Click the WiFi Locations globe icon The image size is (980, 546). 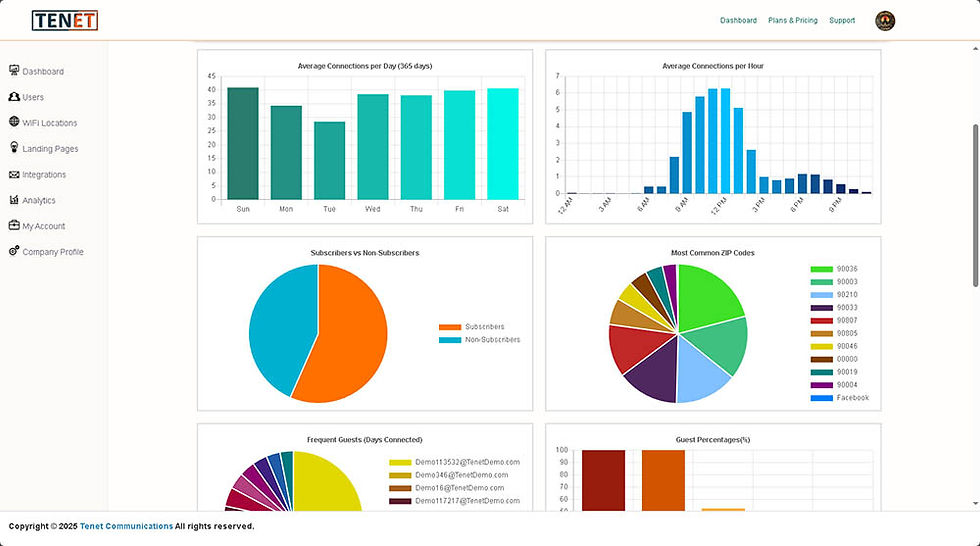click(x=14, y=122)
